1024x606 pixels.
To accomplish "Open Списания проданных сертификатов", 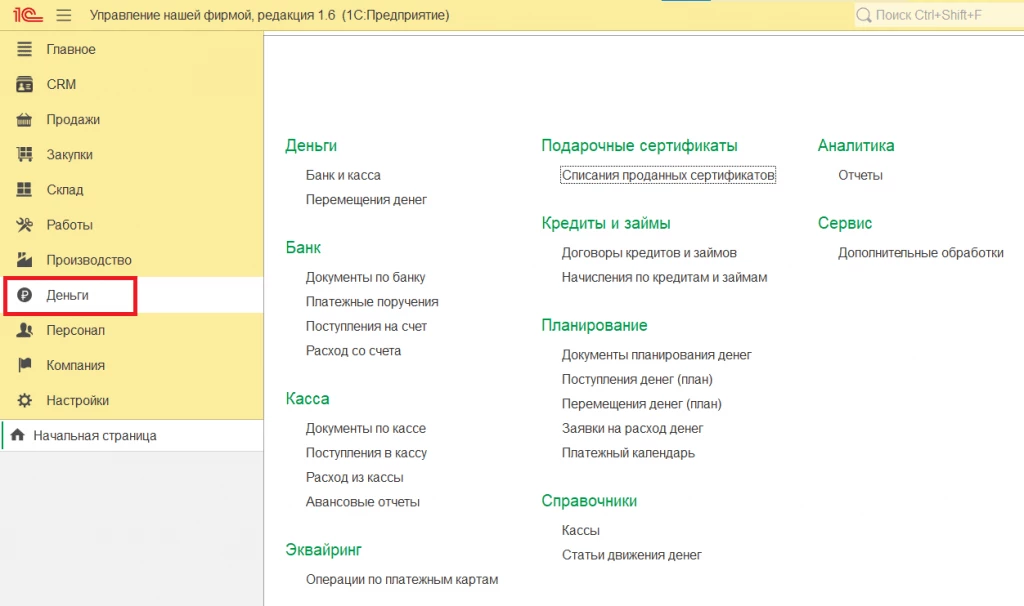I will click(668, 175).
